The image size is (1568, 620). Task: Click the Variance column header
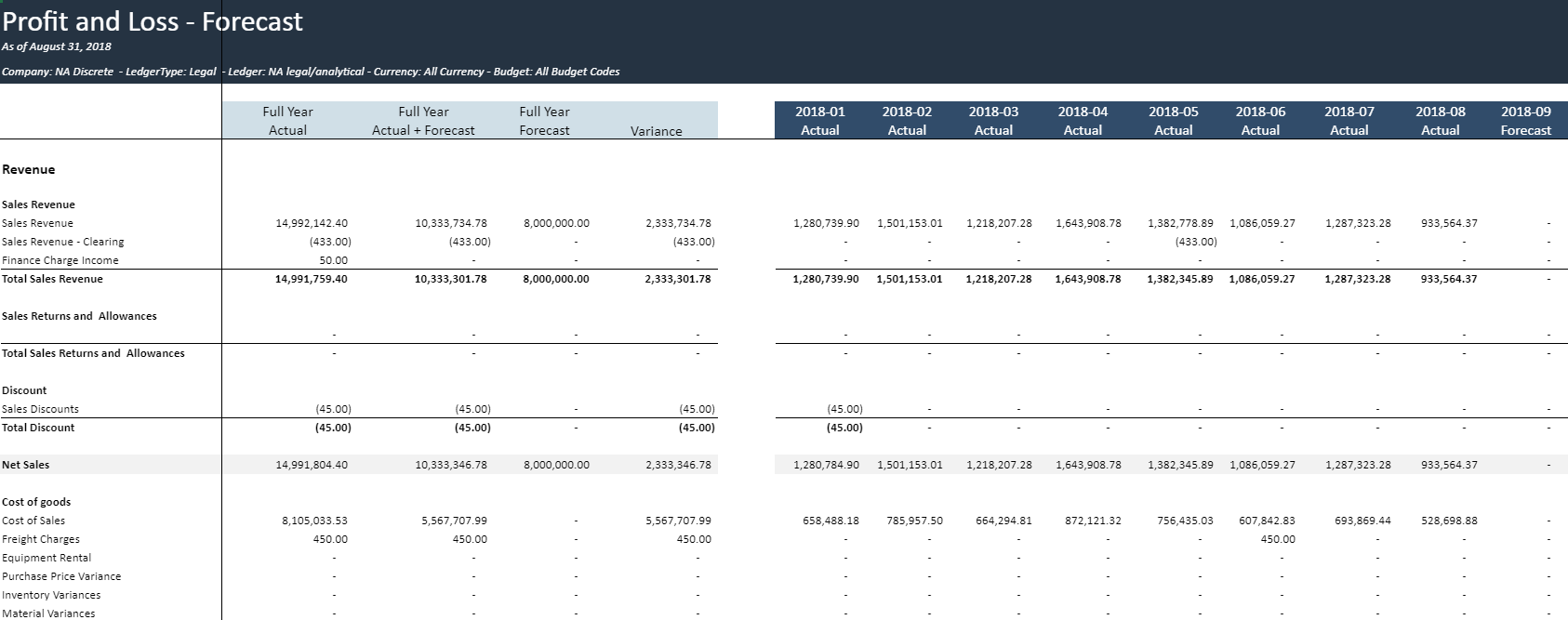point(656,131)
